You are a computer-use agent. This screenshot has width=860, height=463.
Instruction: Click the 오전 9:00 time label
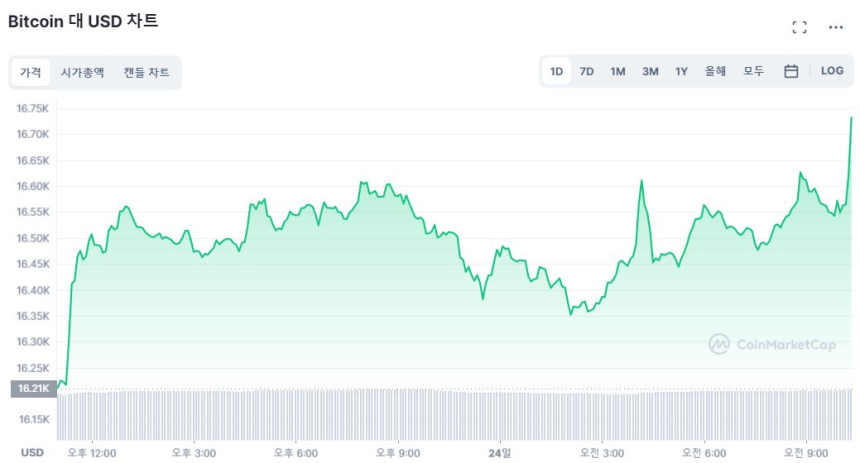(806, 453)
